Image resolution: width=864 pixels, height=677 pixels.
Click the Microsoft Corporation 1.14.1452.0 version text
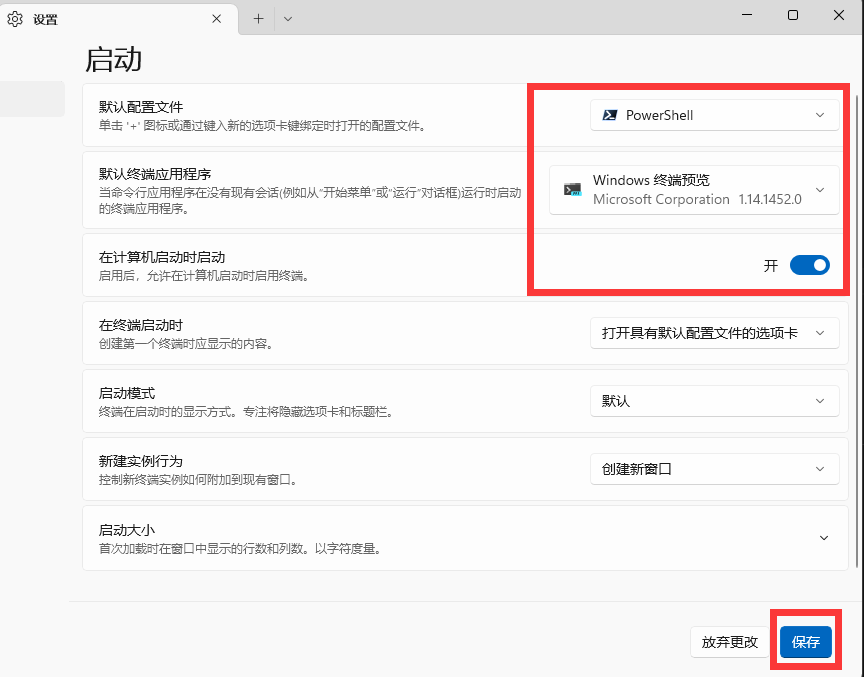(x=697, y=199)
